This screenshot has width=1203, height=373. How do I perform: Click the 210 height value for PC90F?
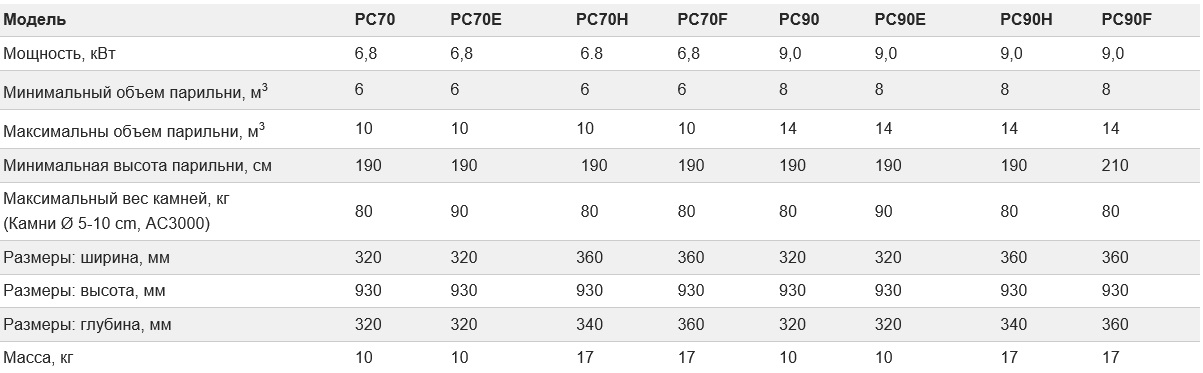tap(1115, 166)
